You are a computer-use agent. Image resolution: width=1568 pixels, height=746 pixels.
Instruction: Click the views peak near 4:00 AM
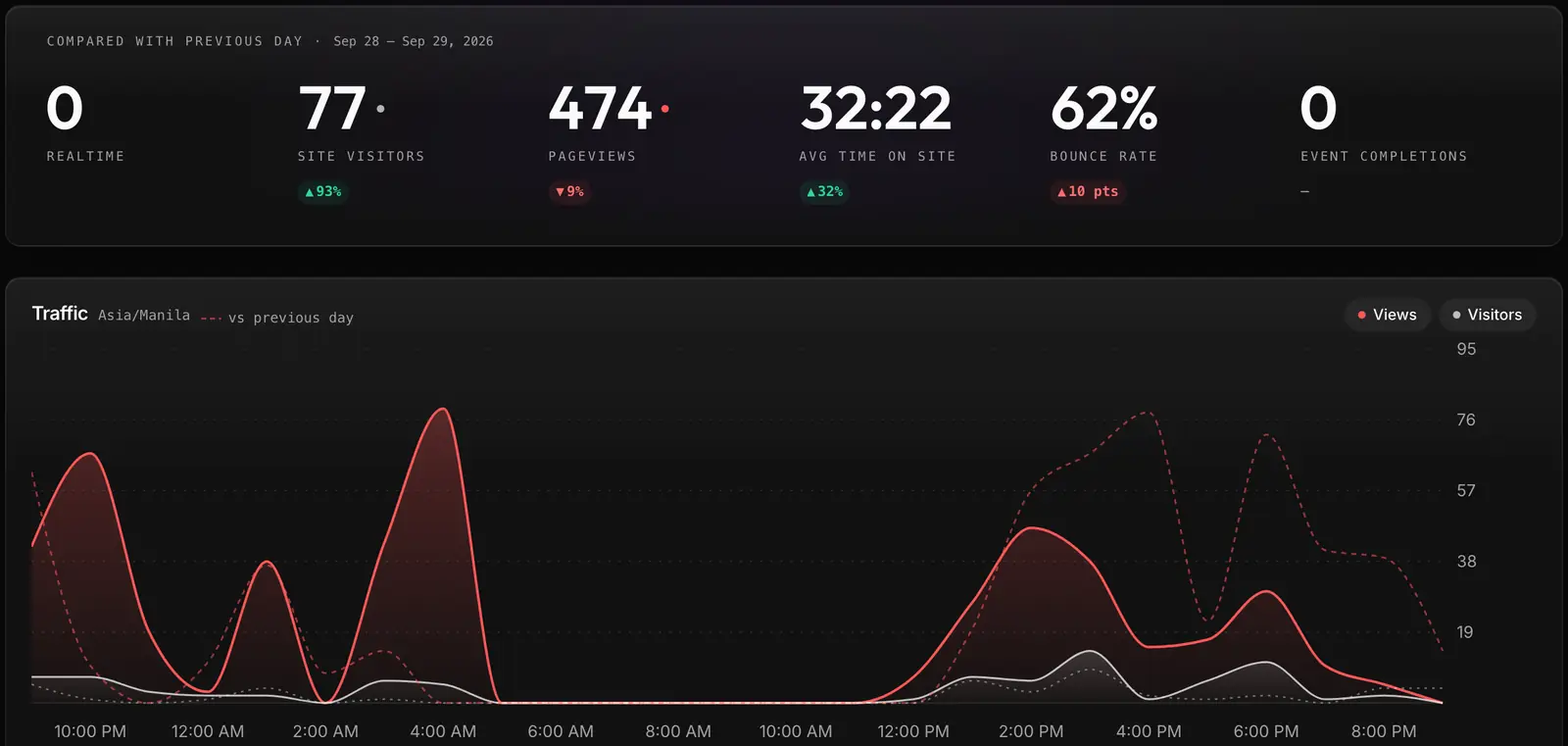pyautogui.click(x=444, y=409)
